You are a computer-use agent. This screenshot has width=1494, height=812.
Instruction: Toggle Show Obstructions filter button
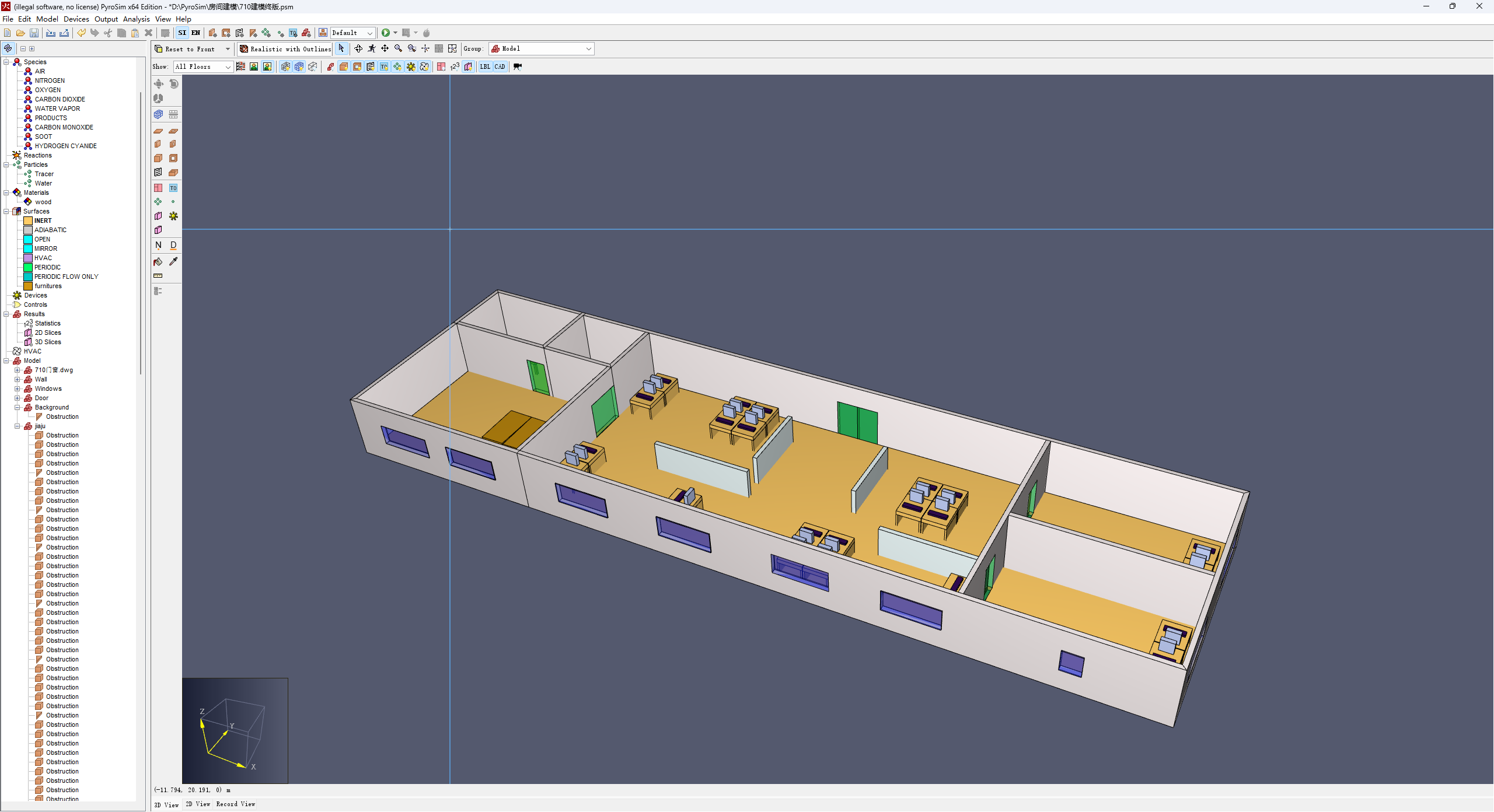pyautogui.click(x=344, y=67)
